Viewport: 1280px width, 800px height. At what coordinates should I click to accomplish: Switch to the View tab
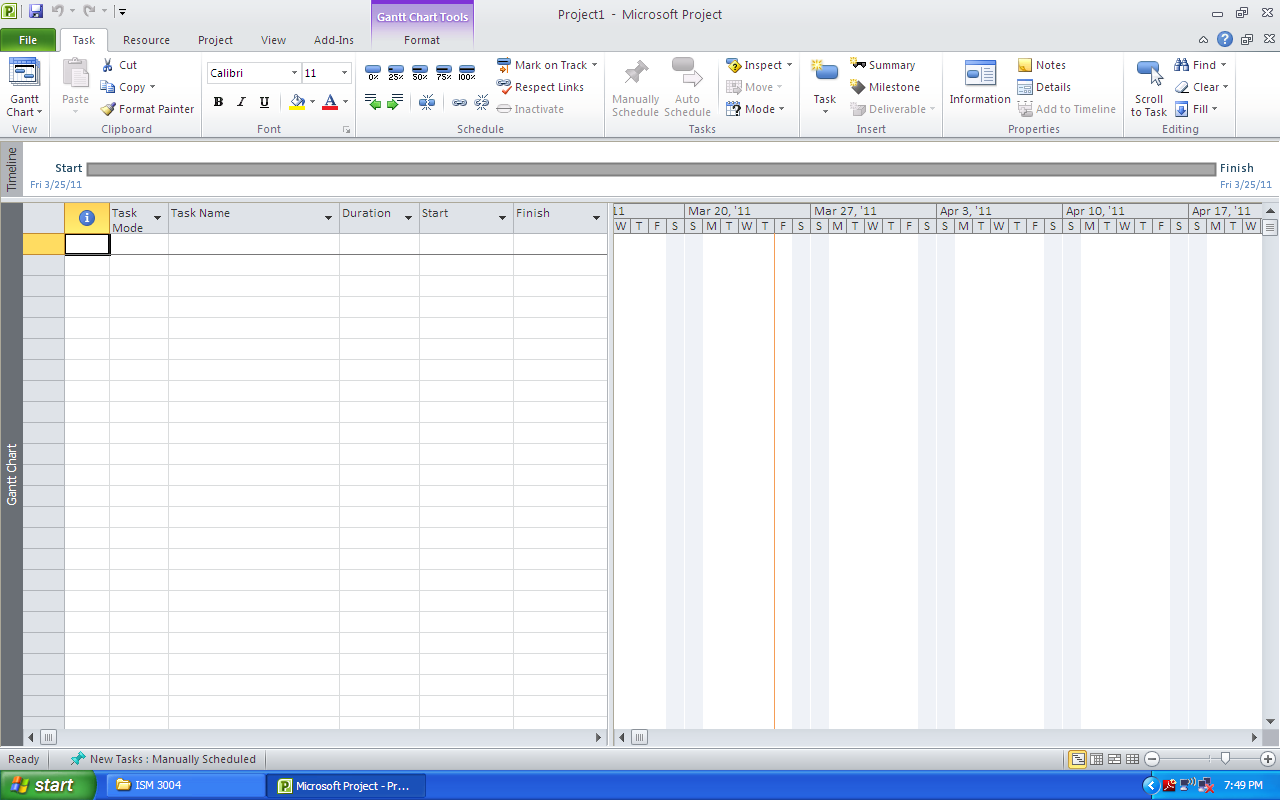[273, 40]
